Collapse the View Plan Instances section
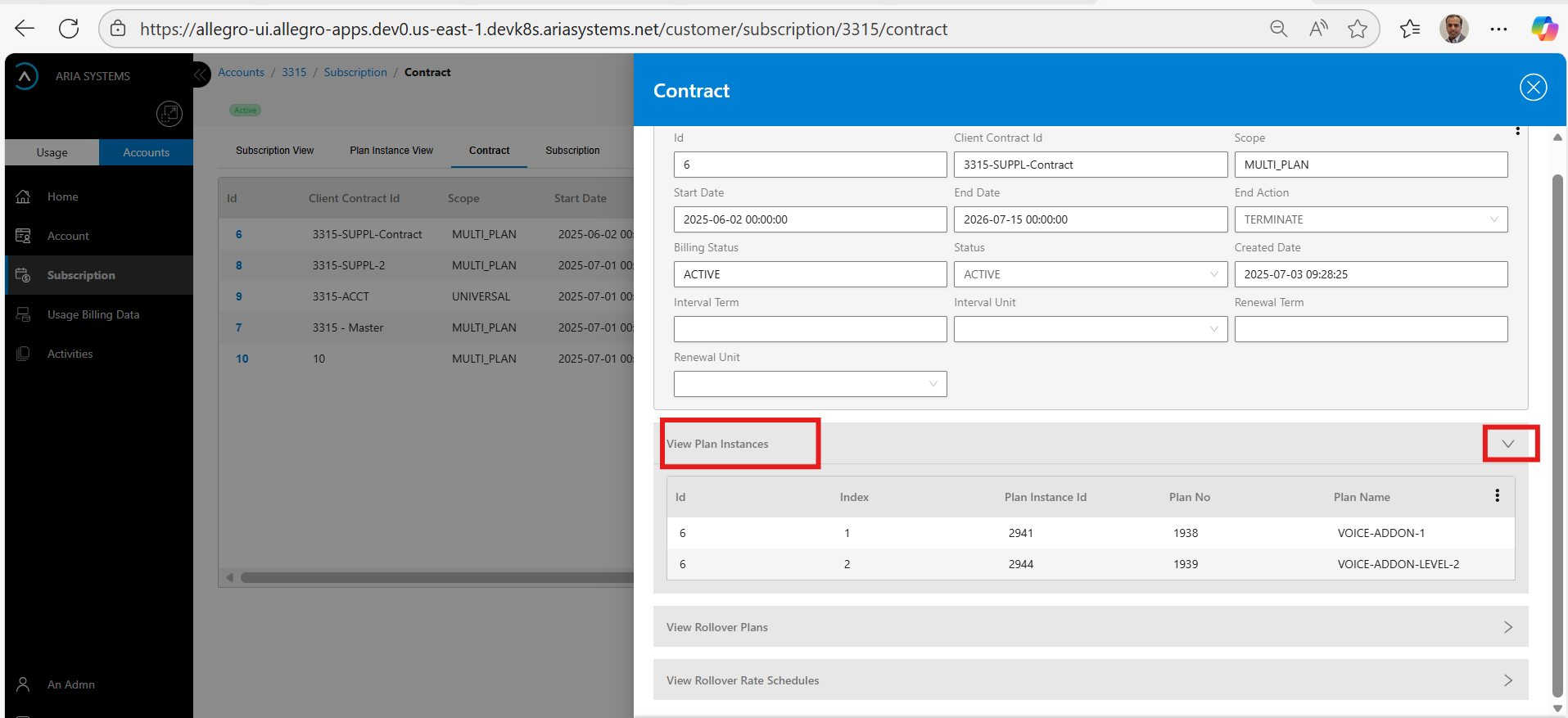1568x718 pixels. point(1508,444)
